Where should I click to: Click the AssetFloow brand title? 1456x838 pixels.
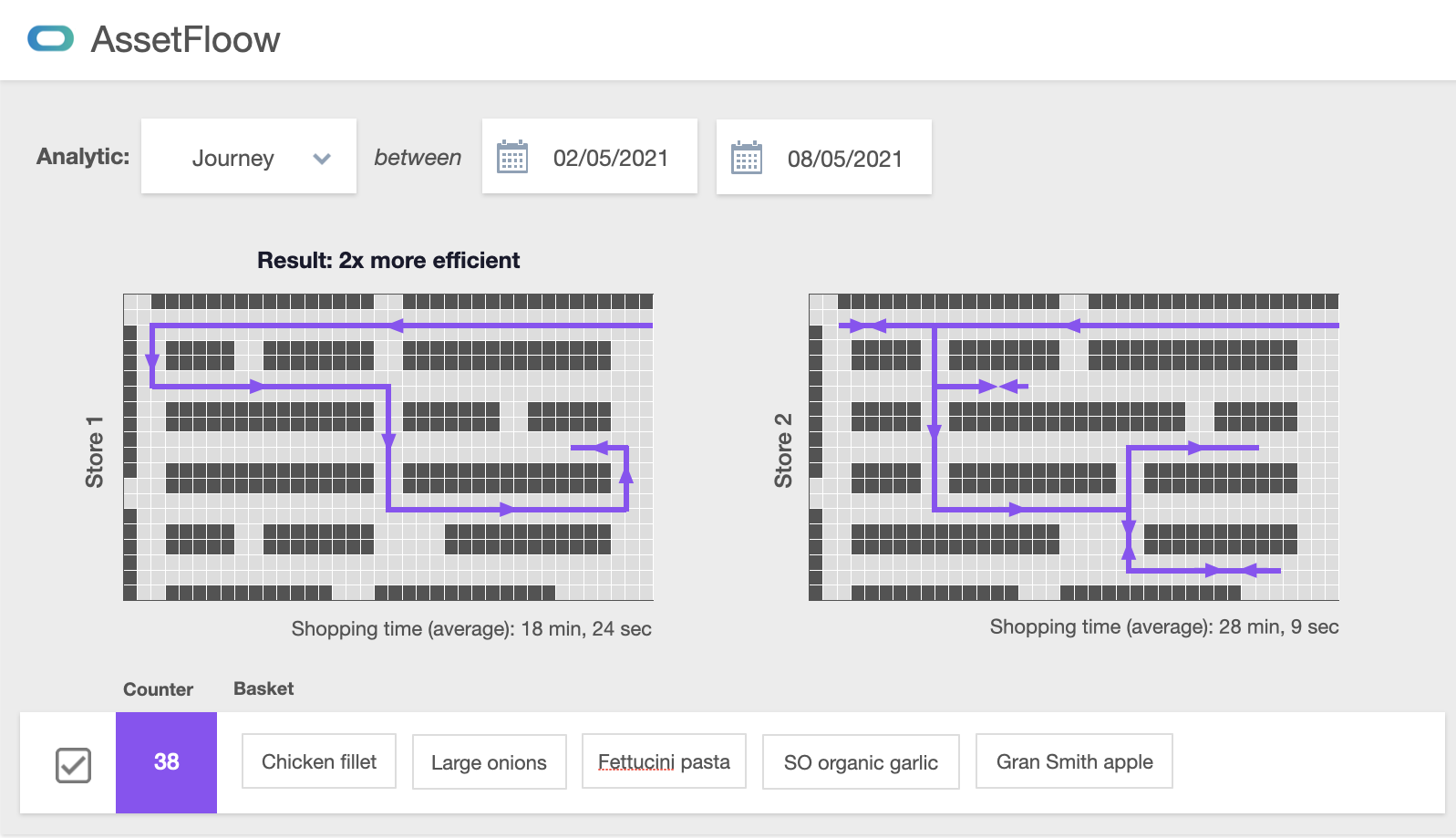(185, 40)
